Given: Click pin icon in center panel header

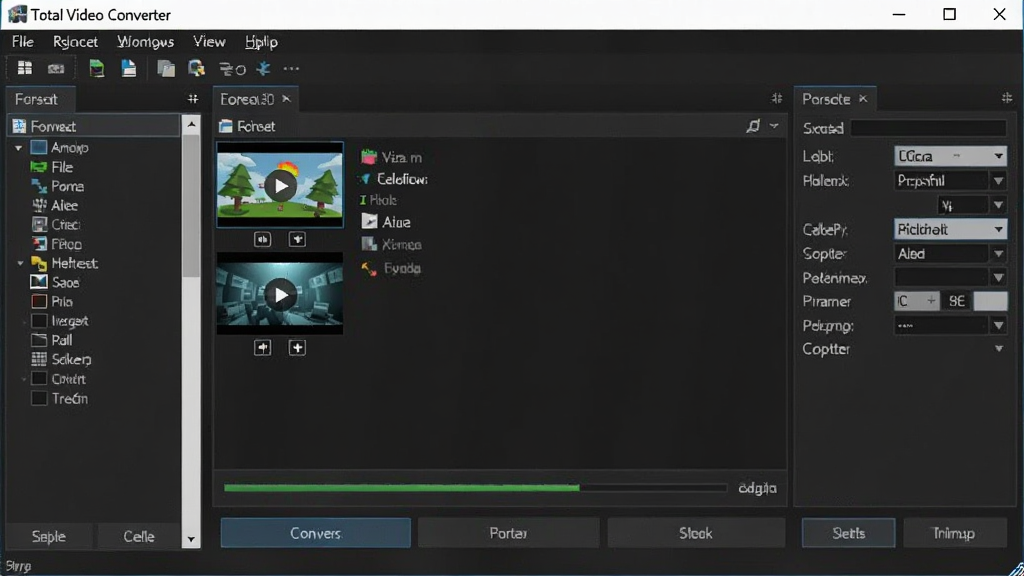Looking at the screenshot, I should click(x=776, y=98).
